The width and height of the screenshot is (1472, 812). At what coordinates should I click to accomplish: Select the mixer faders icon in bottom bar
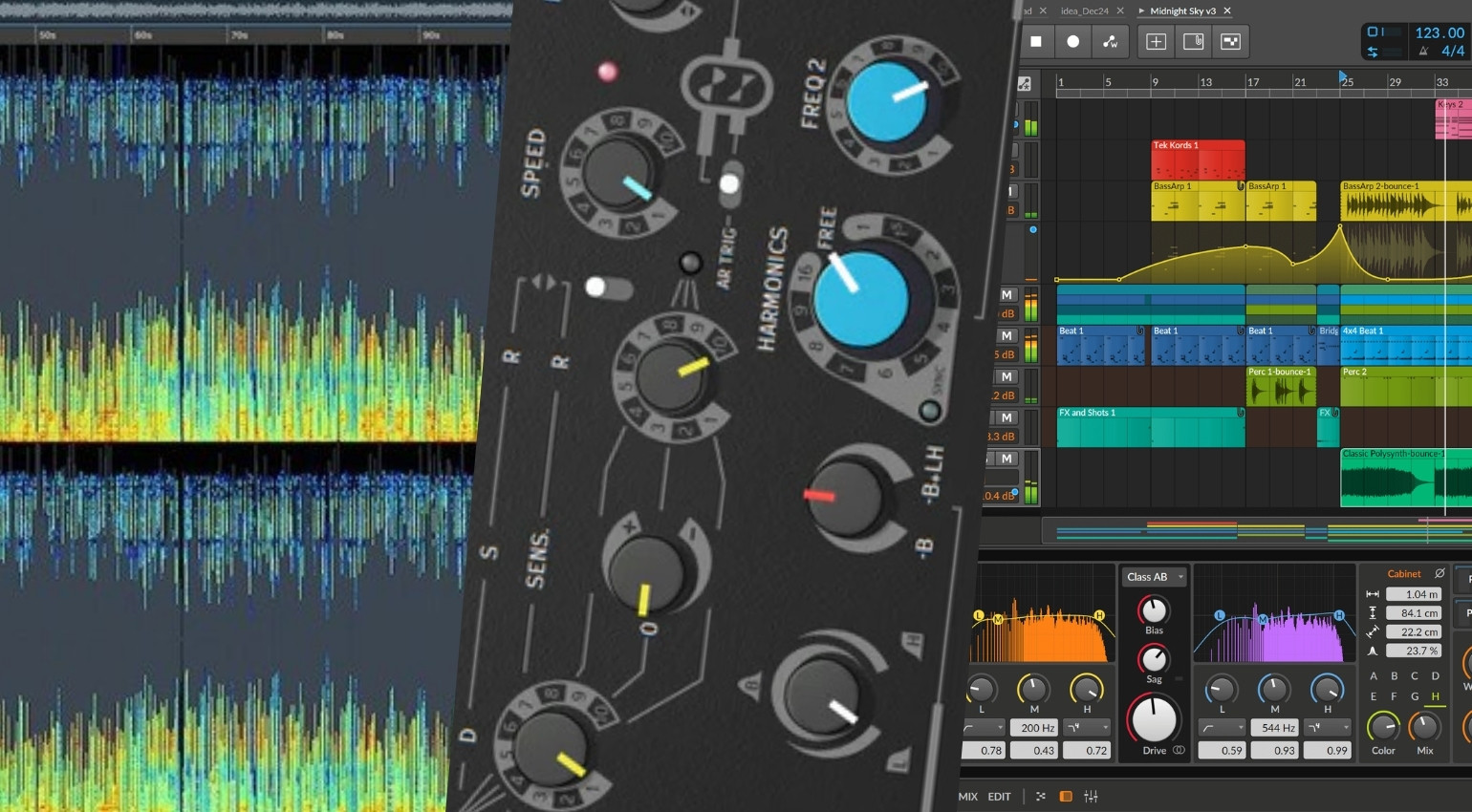click(1092, 796)
